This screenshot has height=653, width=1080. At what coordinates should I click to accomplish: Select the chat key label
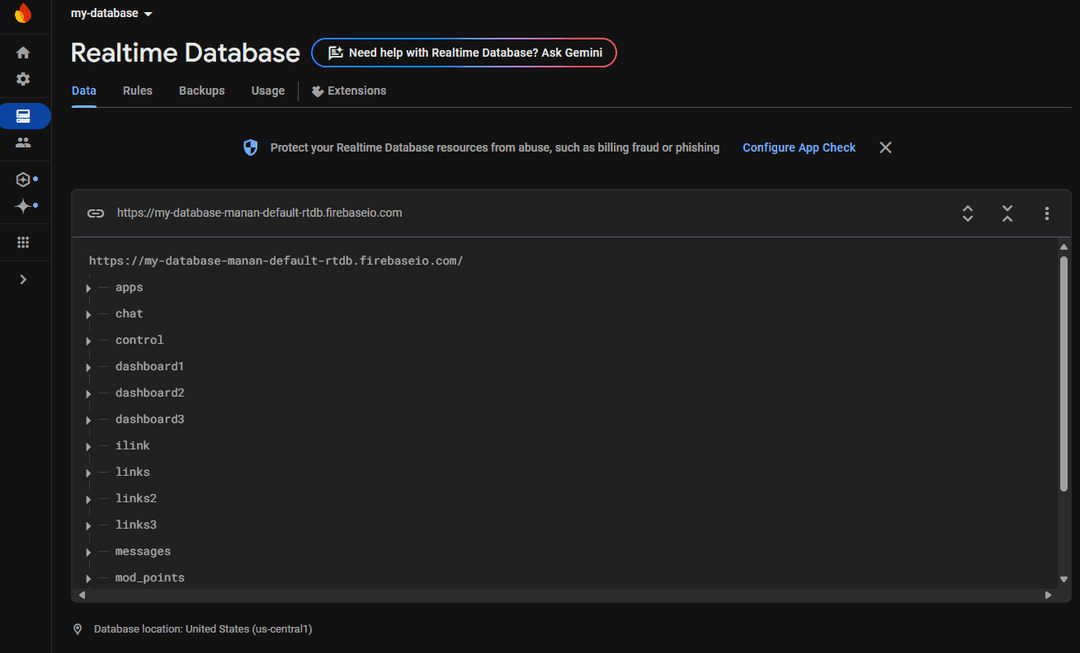129,313
